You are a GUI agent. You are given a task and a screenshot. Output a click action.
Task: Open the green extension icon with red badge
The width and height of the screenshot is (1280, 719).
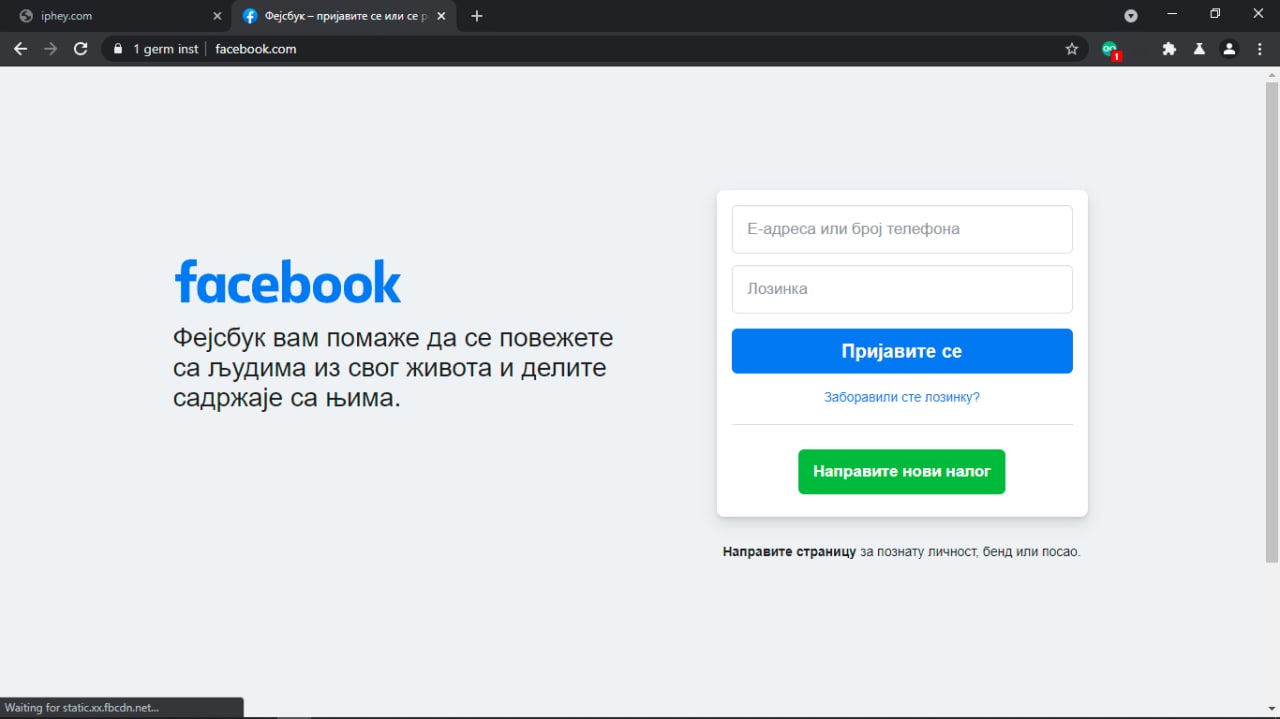coord(1110,49)
